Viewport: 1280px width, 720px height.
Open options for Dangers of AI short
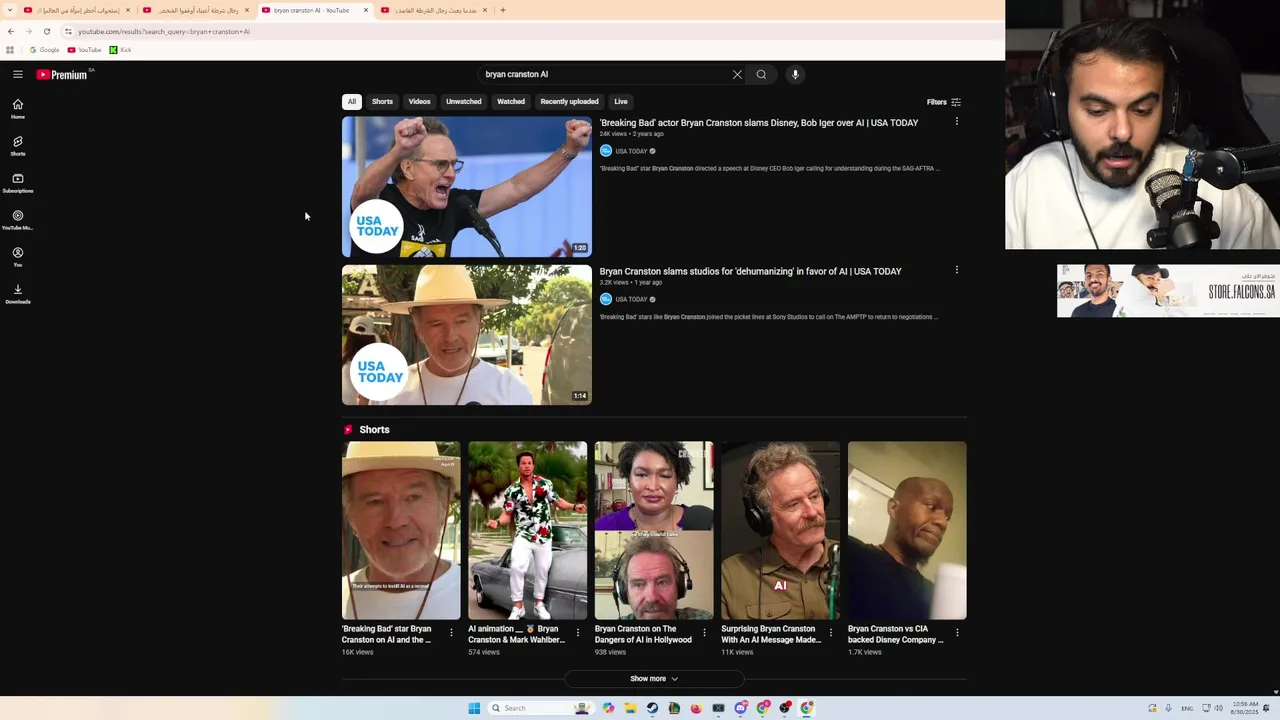tap(704, 632)
